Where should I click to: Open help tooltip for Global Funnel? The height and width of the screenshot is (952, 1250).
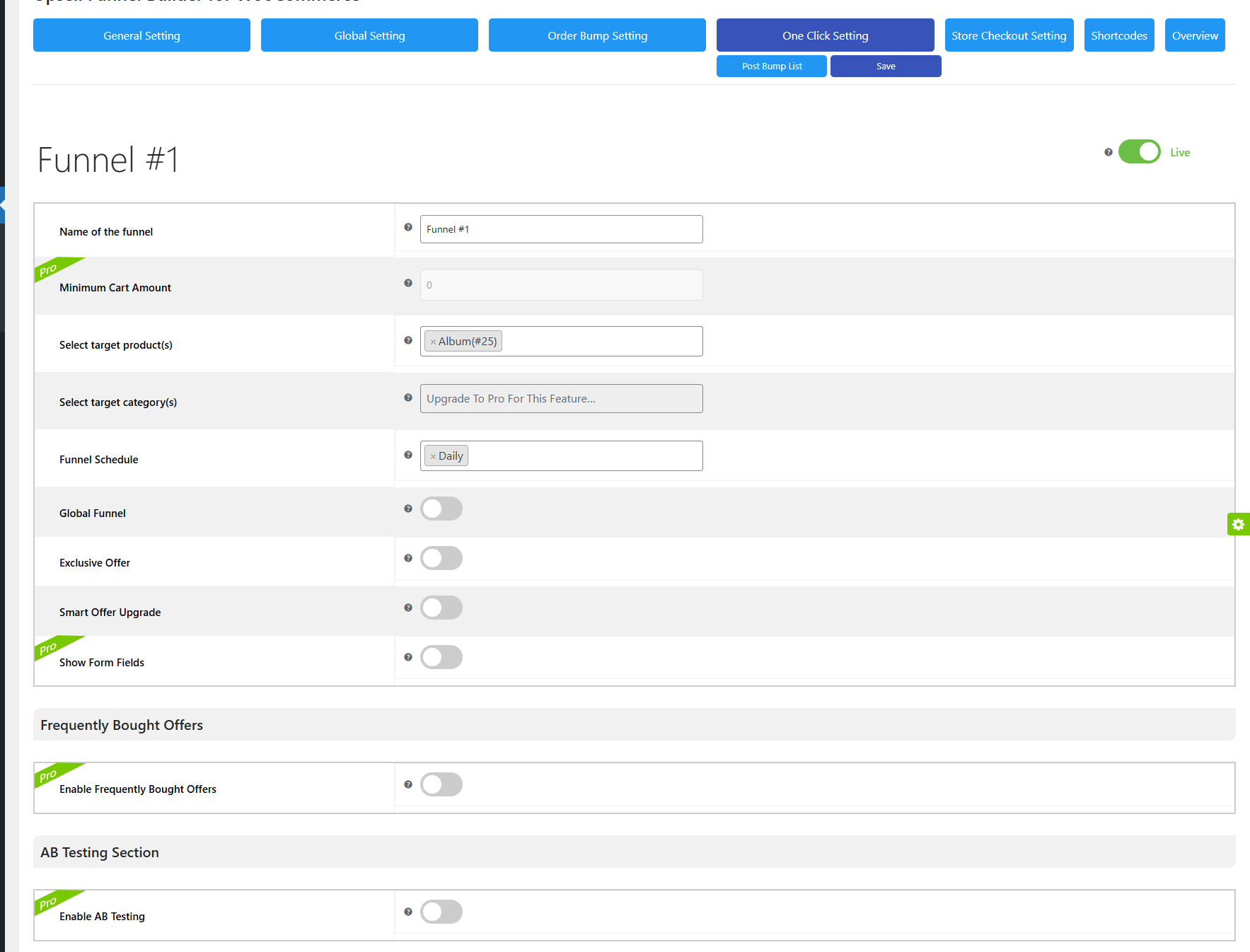coord(408,509)
